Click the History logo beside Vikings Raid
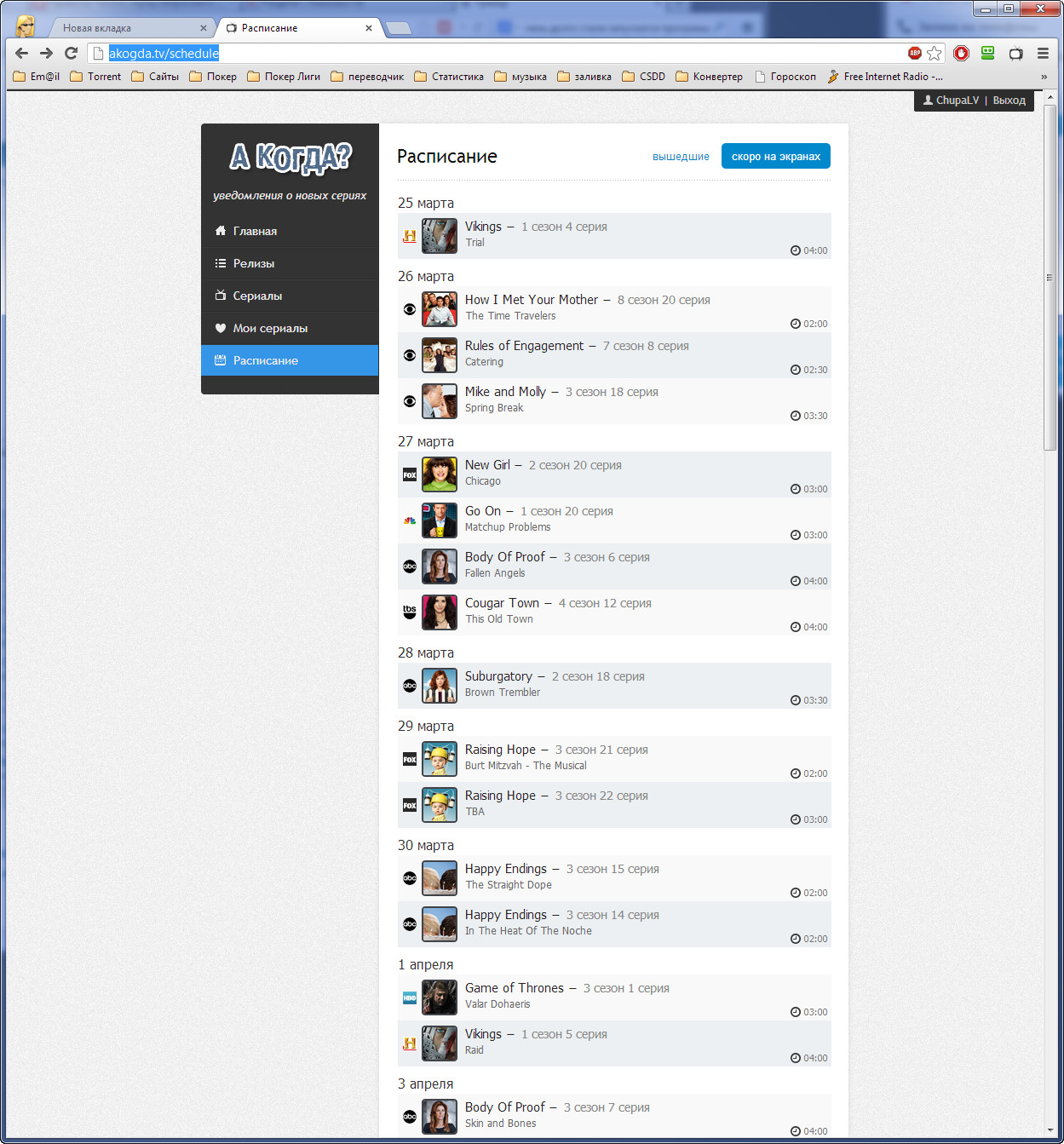 410,1043
